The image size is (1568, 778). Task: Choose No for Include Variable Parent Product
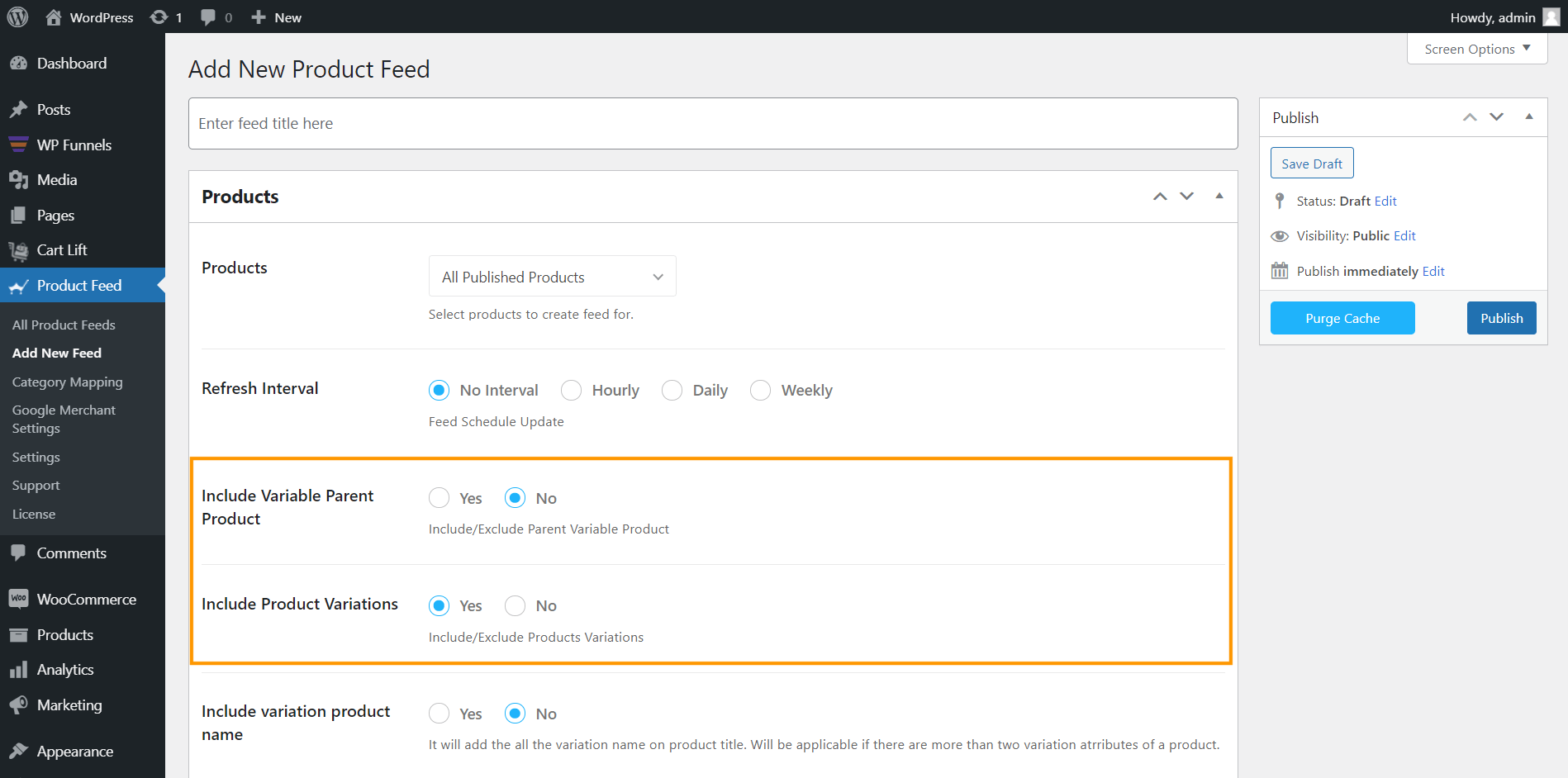tap(516, 498)
